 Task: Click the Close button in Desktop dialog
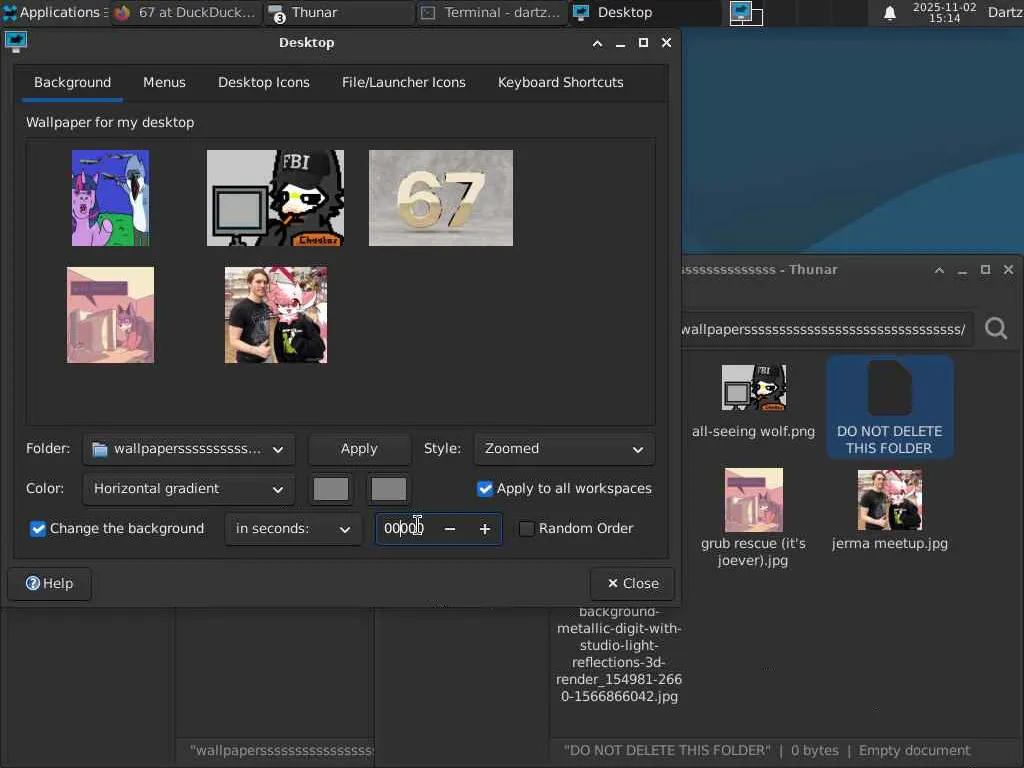pyautogui.click(x=632, y=583)
